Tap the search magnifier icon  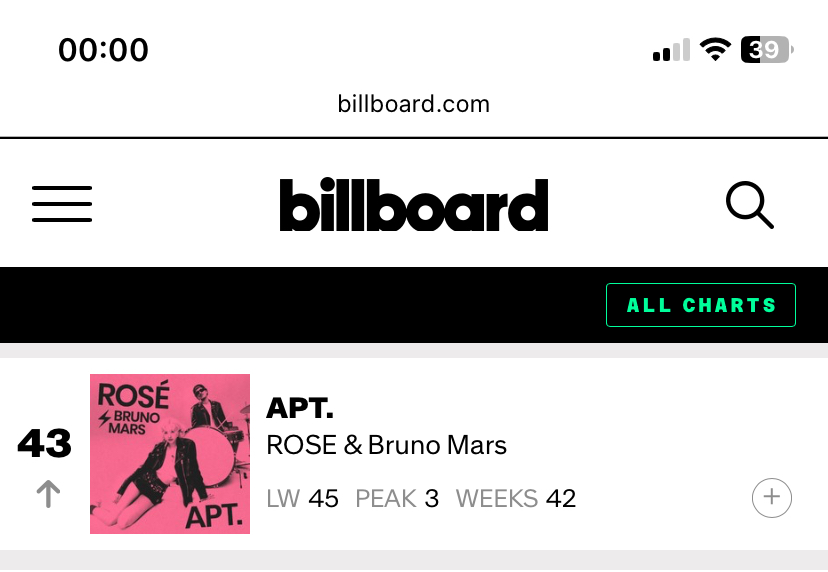(750, 205)
